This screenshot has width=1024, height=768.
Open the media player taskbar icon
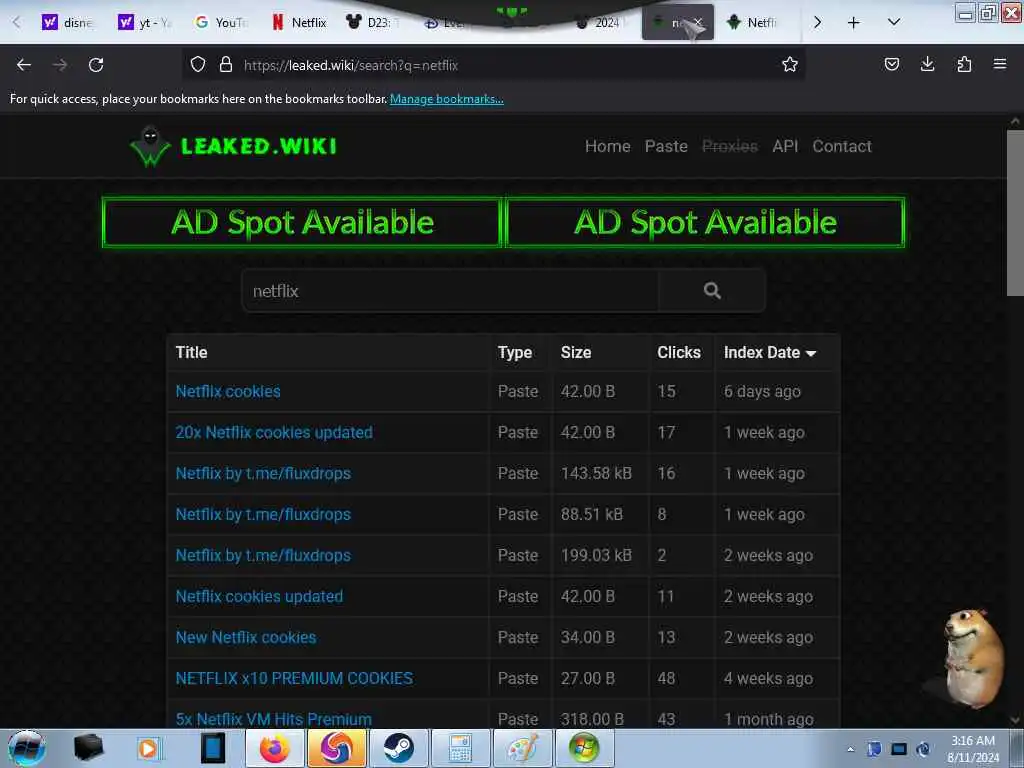pos(148,748)
